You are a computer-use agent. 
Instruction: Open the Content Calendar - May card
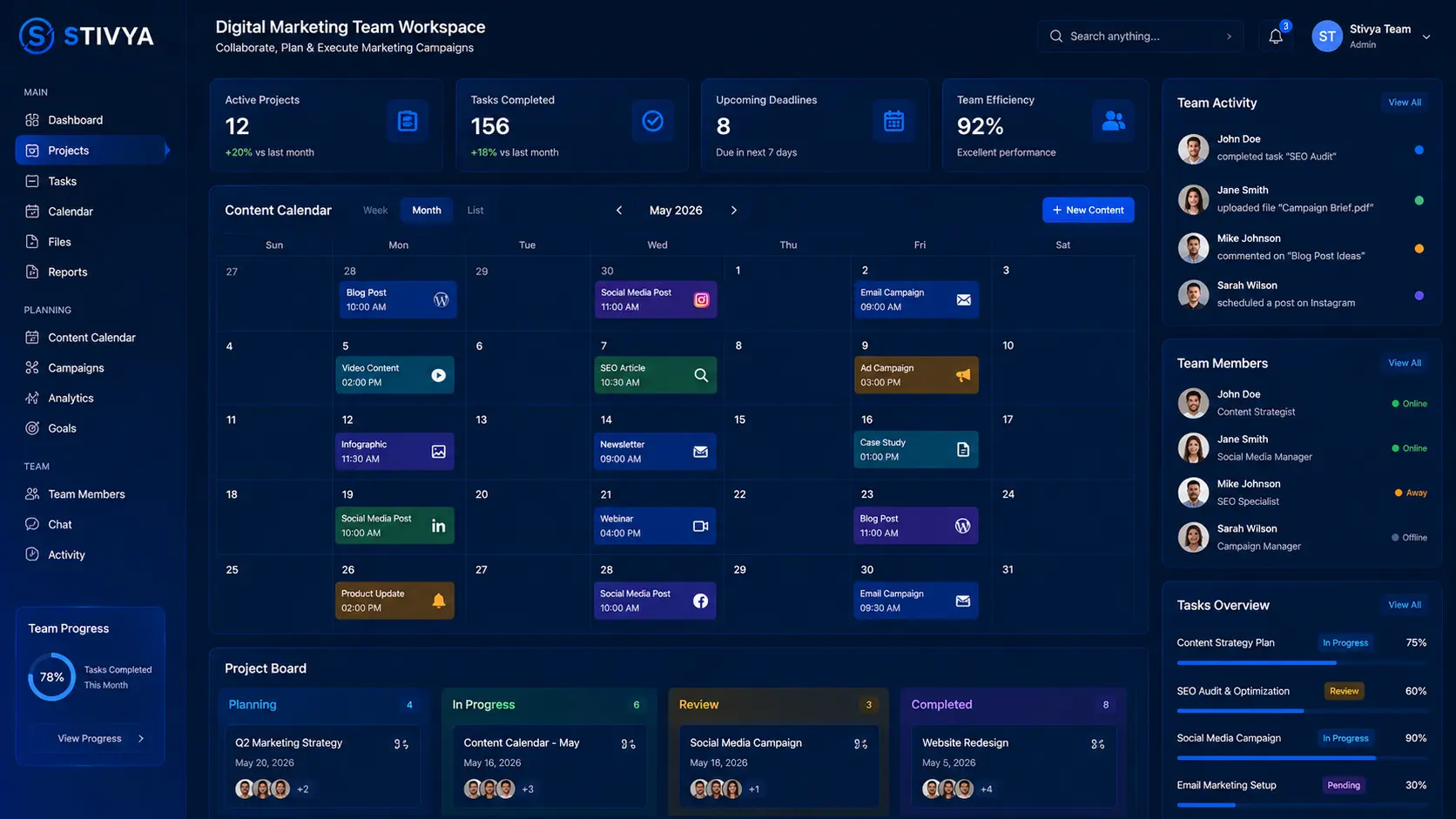(x=549, y=766)
